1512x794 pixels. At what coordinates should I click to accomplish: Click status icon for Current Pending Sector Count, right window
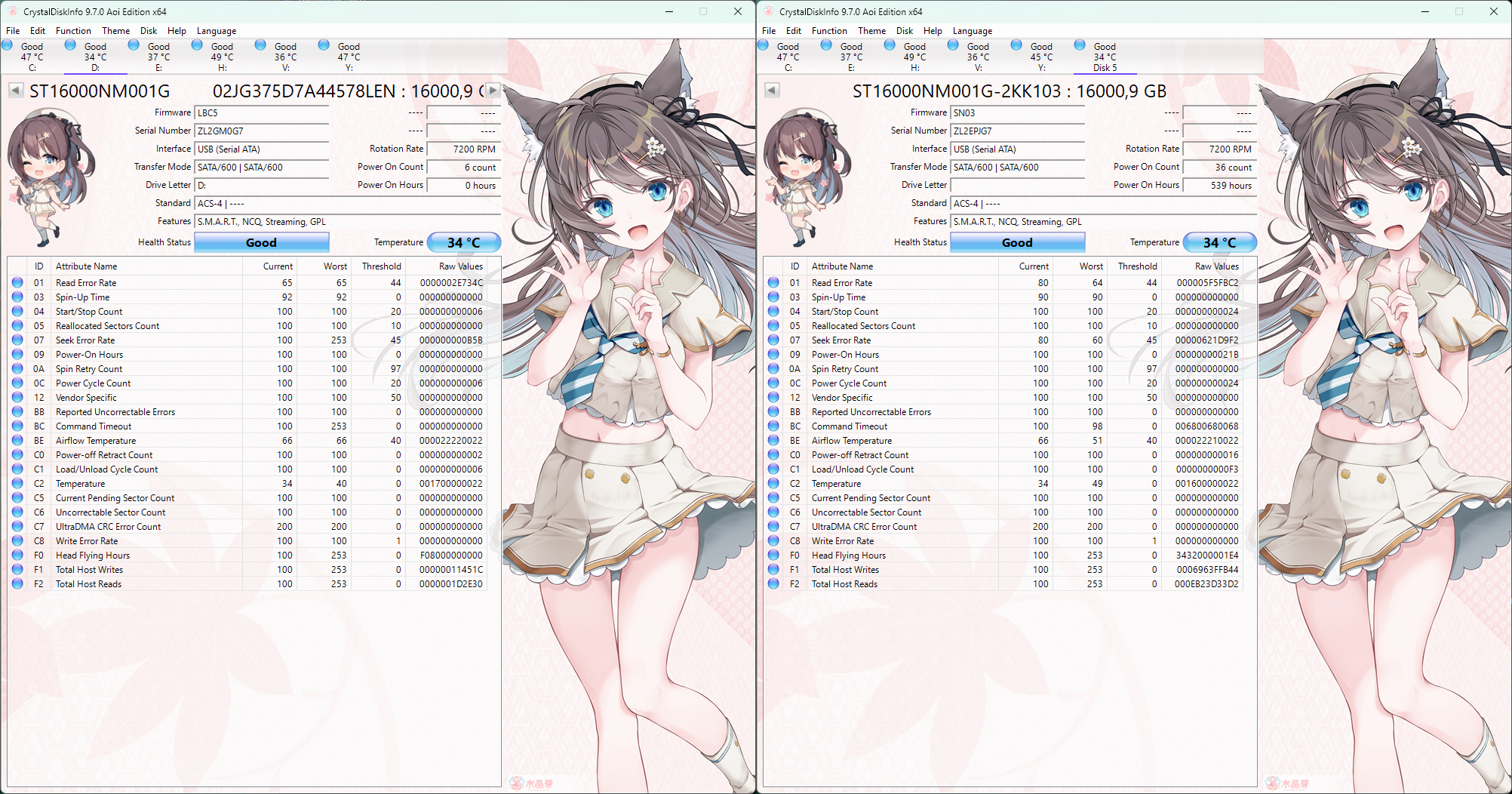pyautogui.click(x=773, y=498)
